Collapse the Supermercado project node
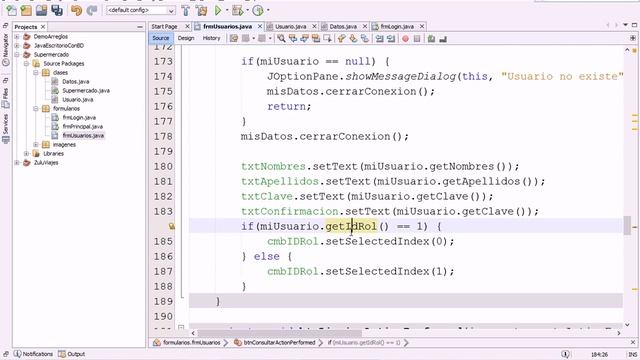The width and height of the screenshot is (640, 360). pos(17,54)
